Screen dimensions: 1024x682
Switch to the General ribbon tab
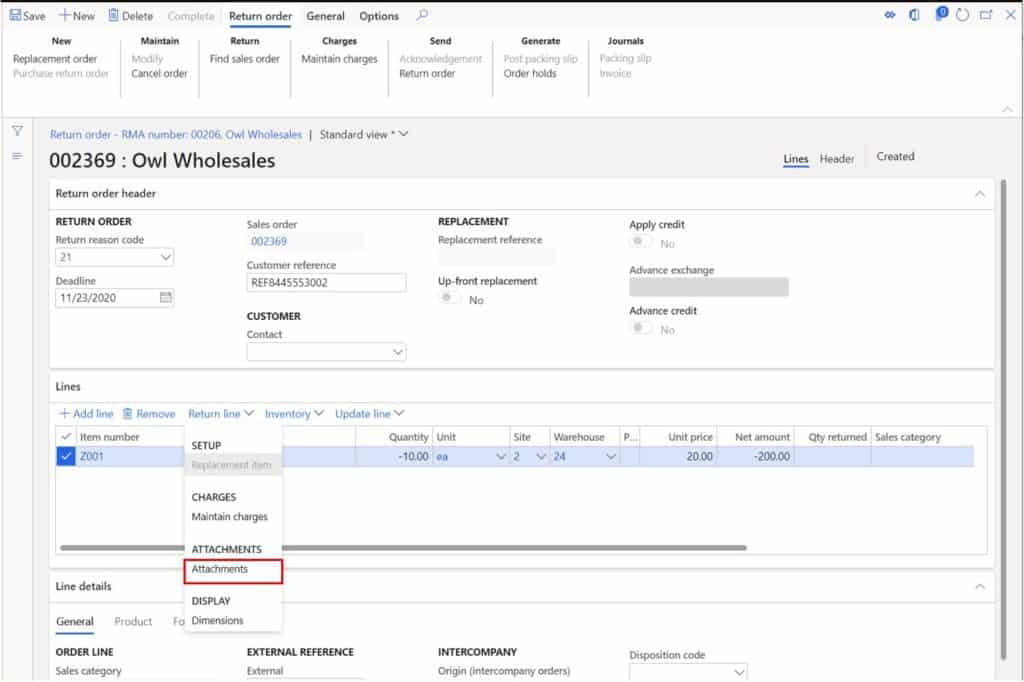click(x=325, y=16)
